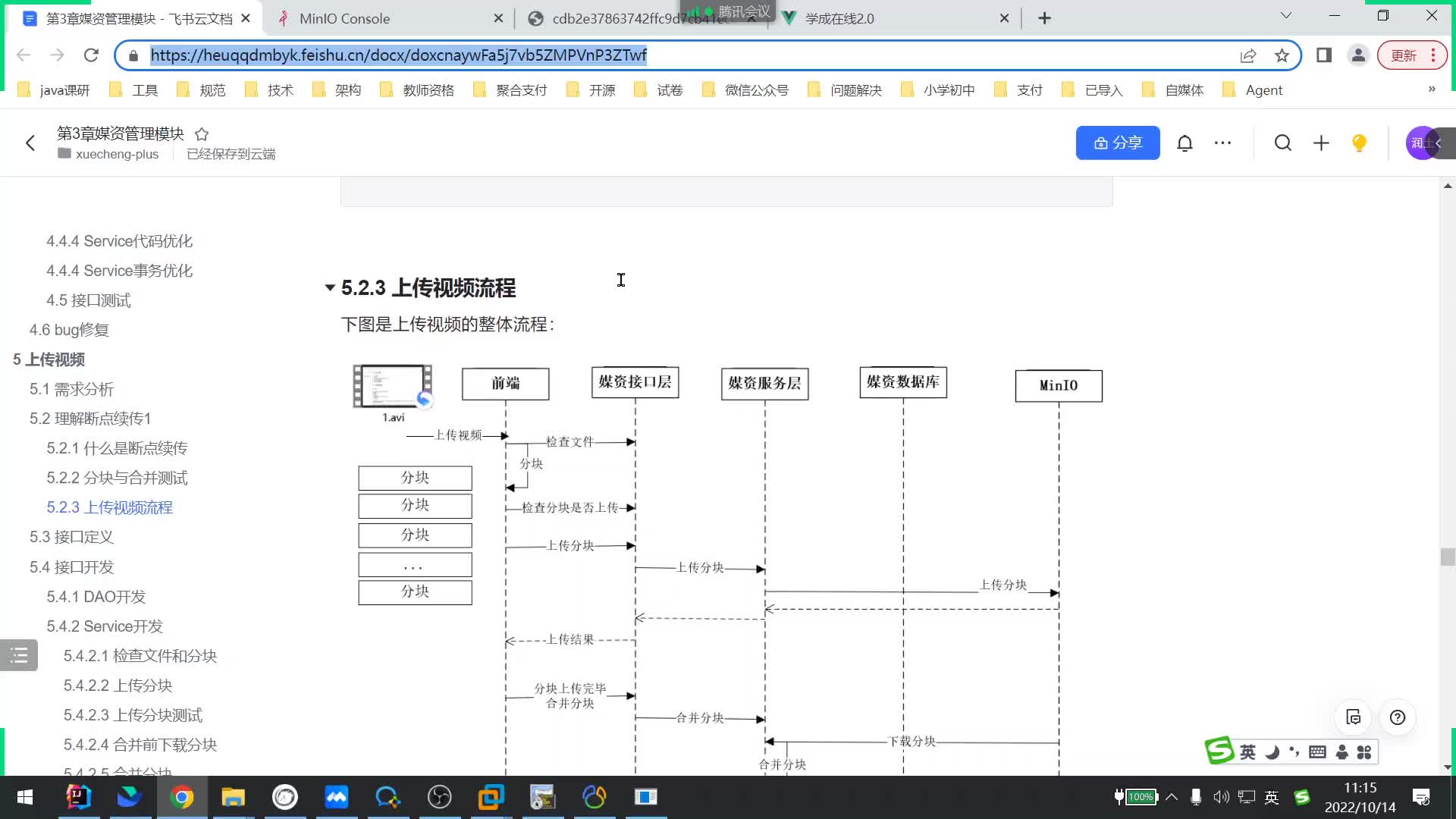1456x819 pixels.
Task: Open the Chrome profile avatar
Action: click(x=1358, y=55)
